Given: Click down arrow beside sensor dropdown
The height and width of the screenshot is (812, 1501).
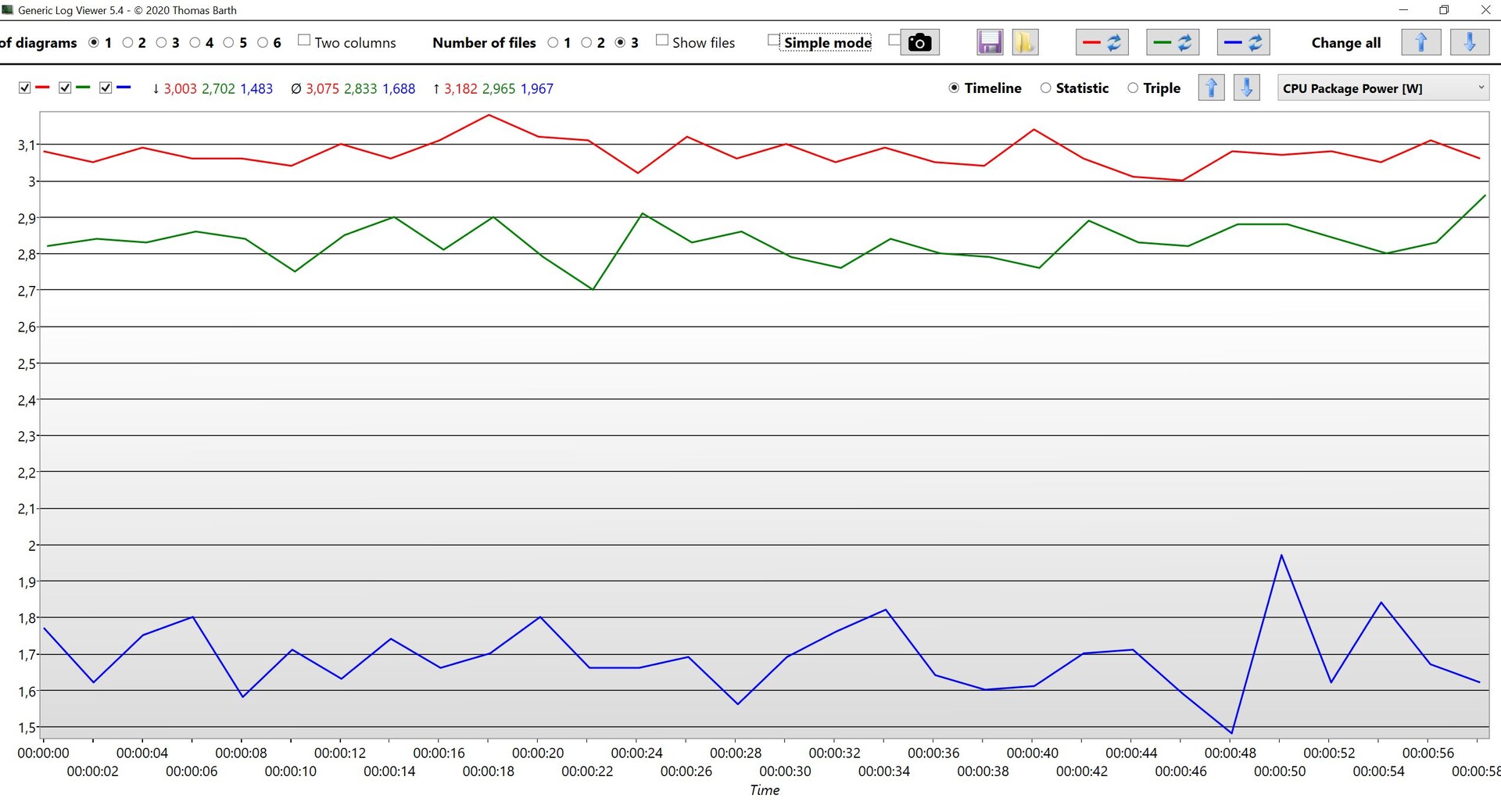Looking at the screenshot, I should (1246, 88).
